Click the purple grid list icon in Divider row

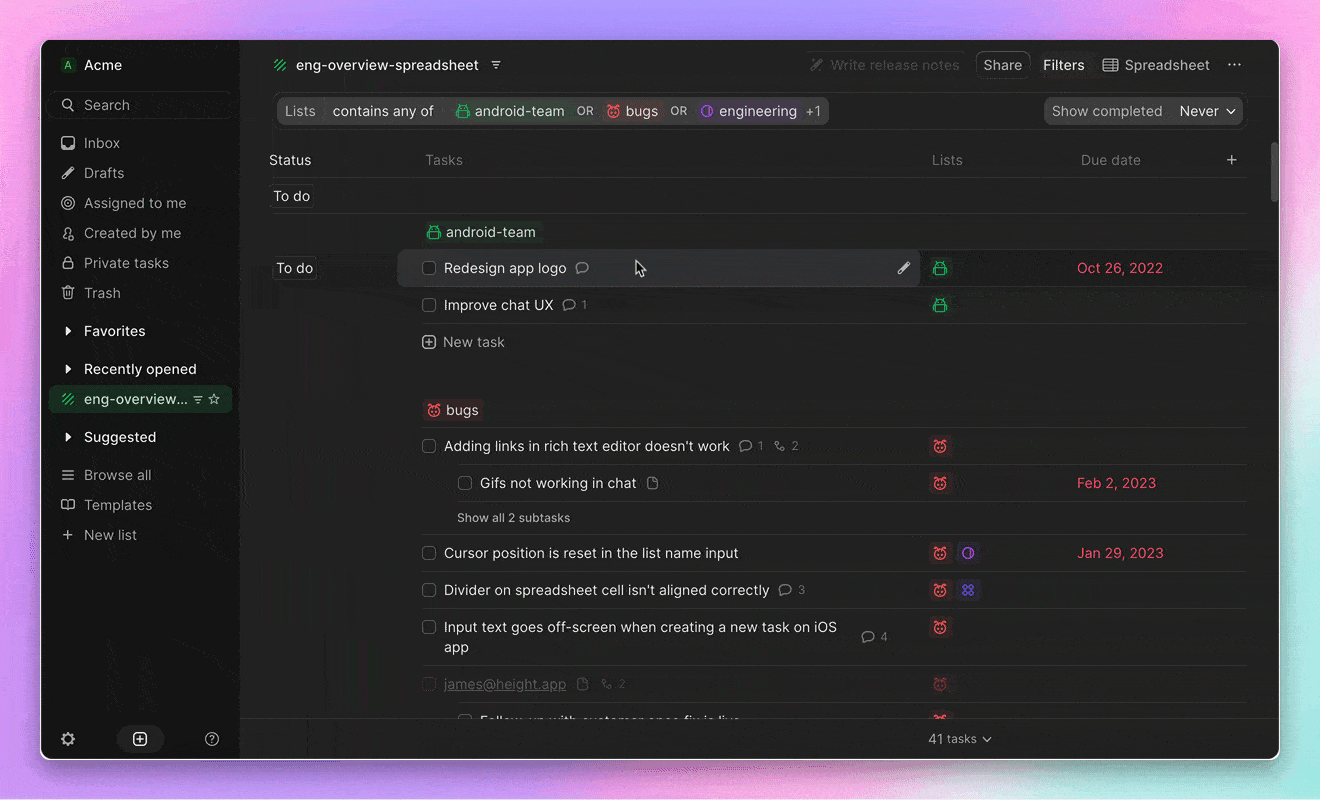click(x=968, y=590)
